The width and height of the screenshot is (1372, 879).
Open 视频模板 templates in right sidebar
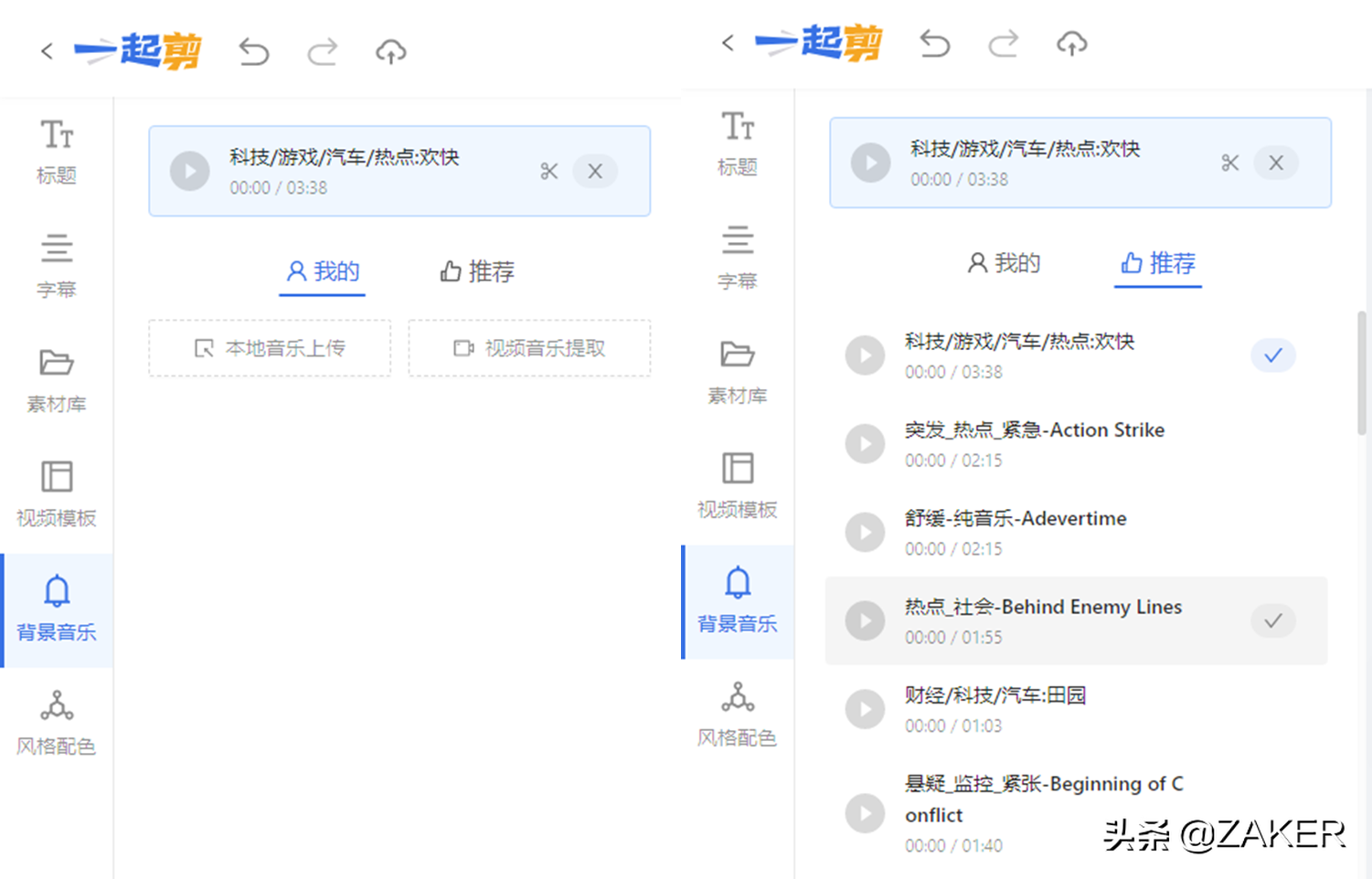[738, 486]
